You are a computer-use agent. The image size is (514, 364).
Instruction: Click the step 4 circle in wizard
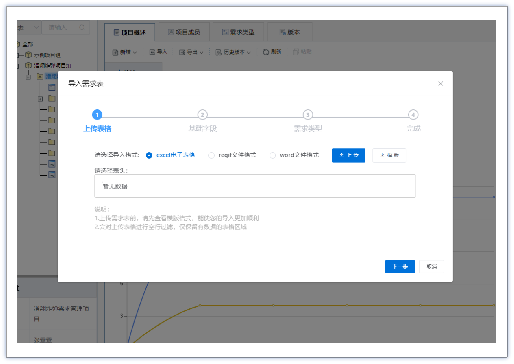tap(413, 115)
